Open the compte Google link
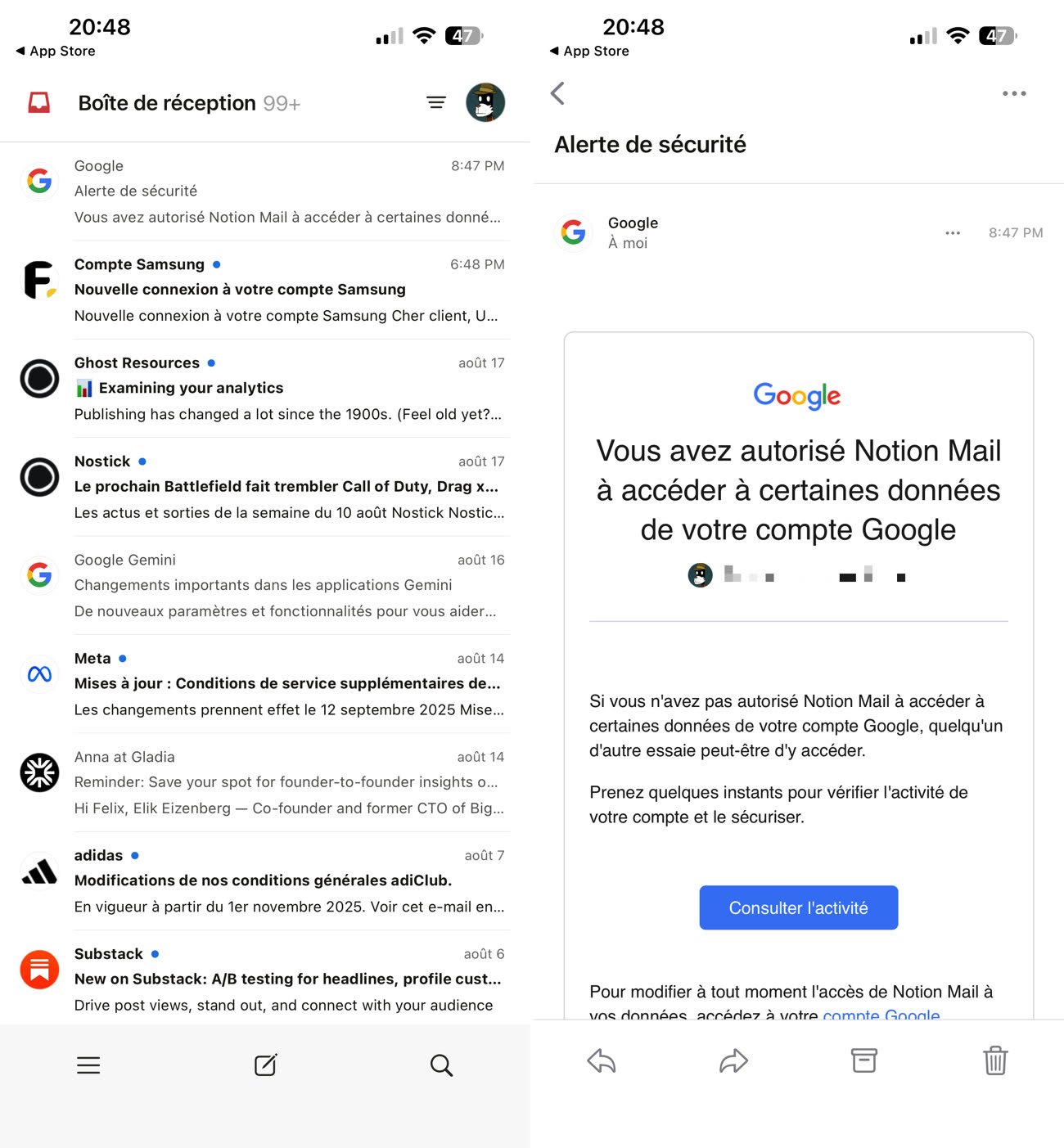 881,1015
